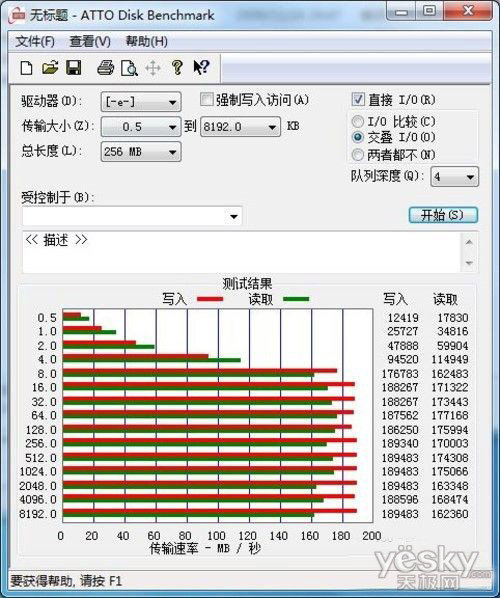Click read value 170003 for 256.0 row
500x598 pixels.
pyautogui.click(x=450, y=444)
